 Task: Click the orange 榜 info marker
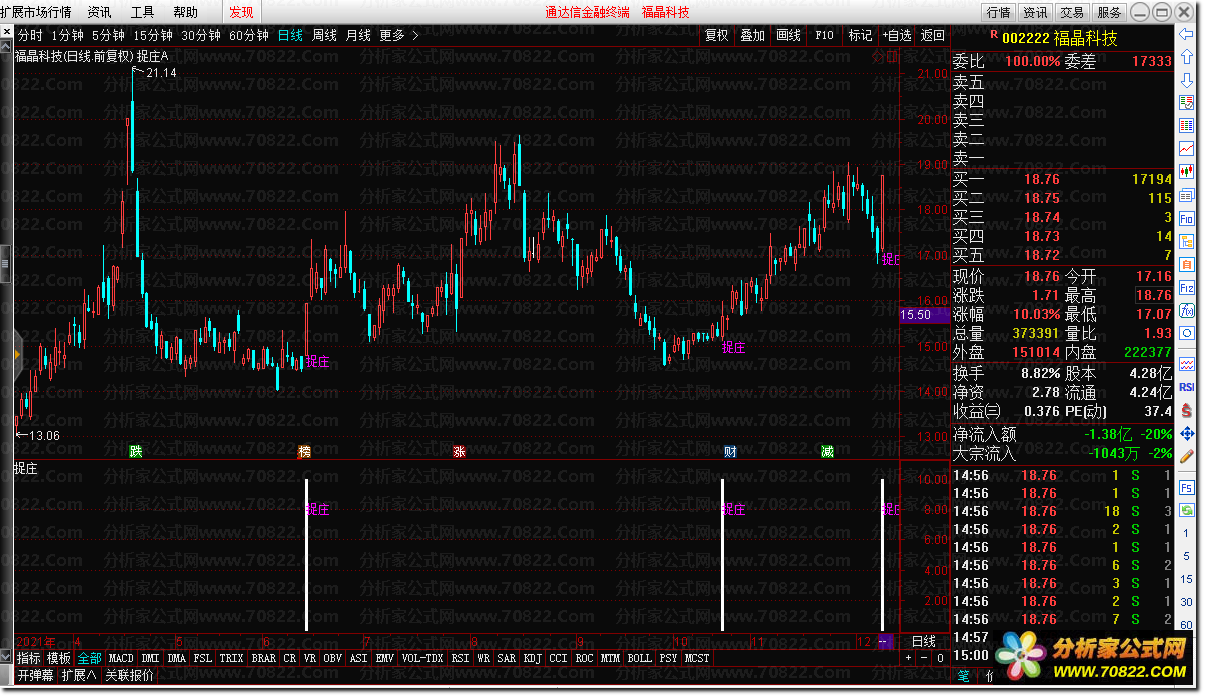tap(304, 452)
